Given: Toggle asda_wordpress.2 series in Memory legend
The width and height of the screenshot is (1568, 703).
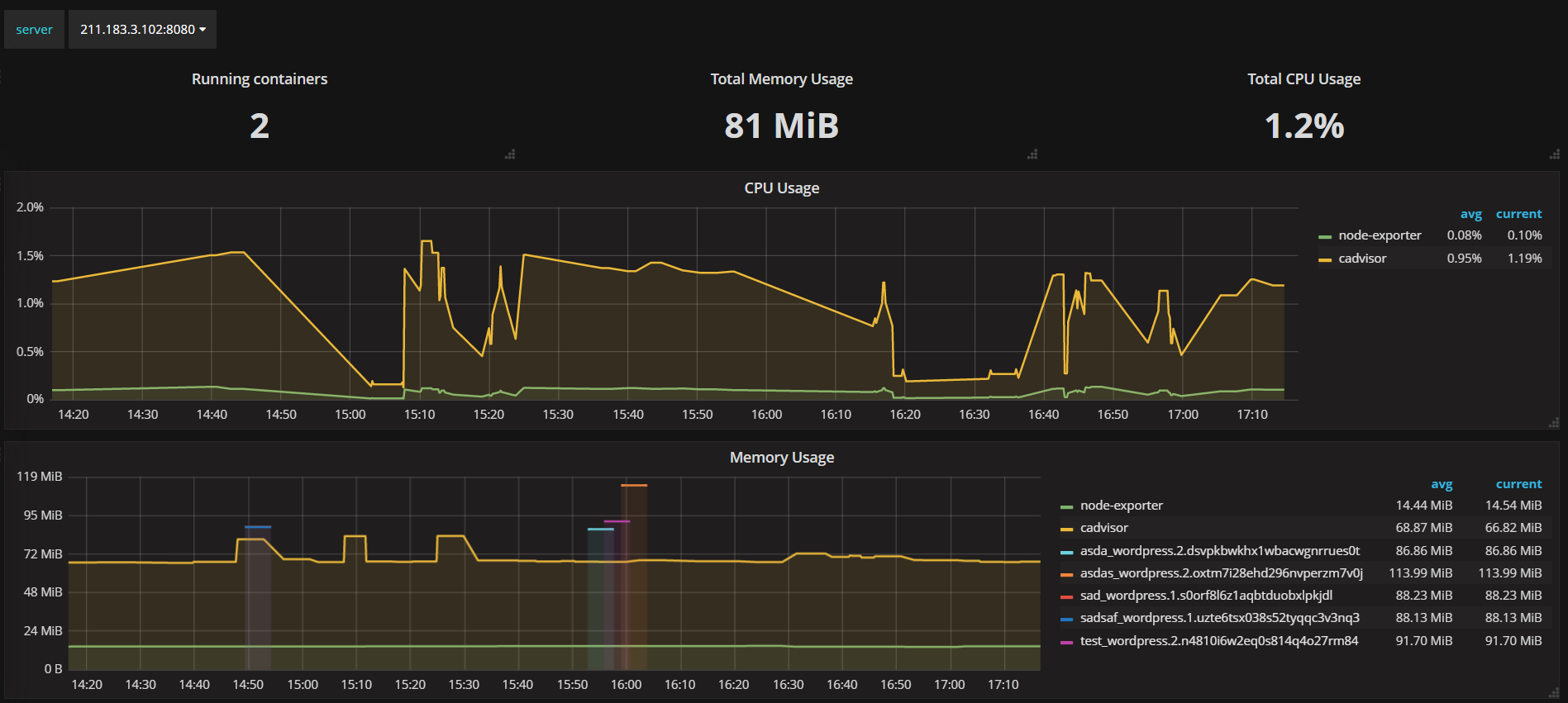Looking at the screenshot, I should [1219, 551].
